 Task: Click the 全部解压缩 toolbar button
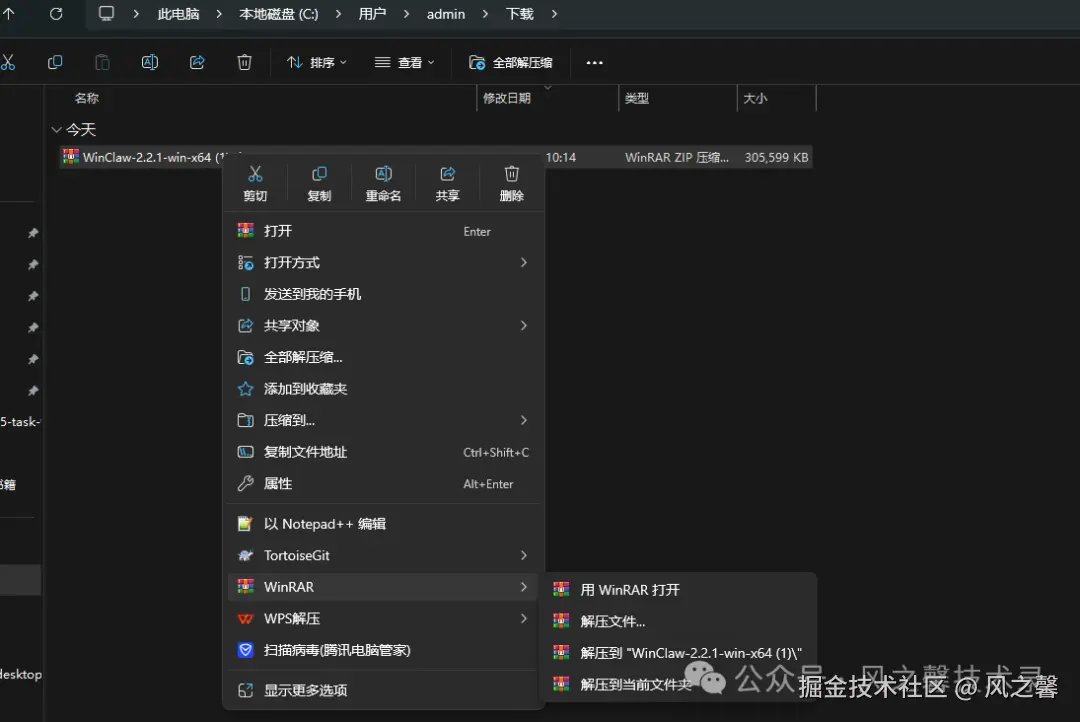tap(510, 63)
